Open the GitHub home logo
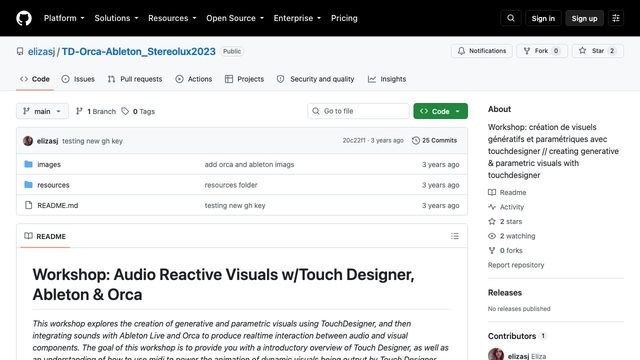The image size is (640, 360). (24, 18)
